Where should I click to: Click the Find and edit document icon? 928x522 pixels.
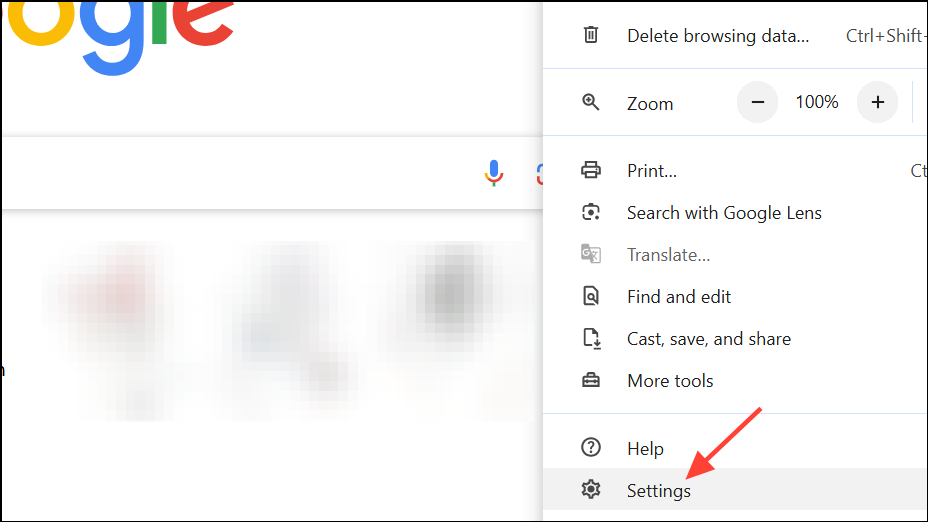click(591, 296)
